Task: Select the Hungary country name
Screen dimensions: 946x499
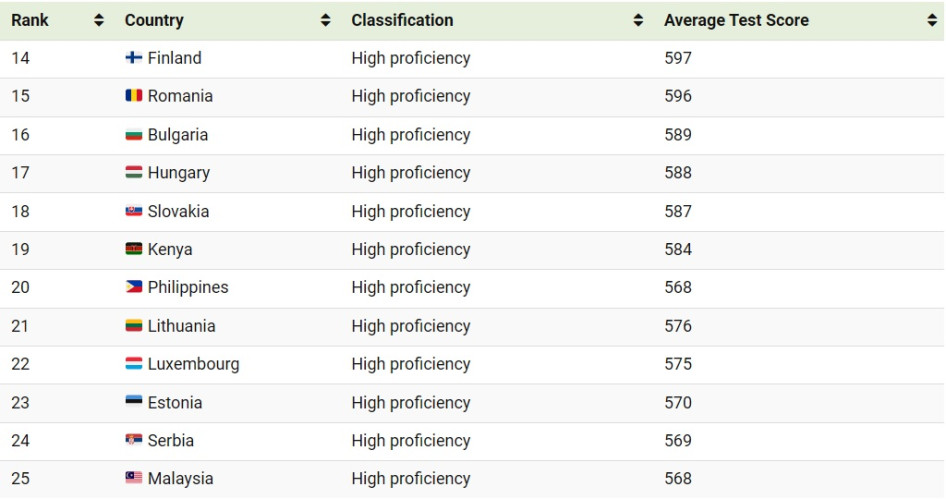Action: [x=179, y=173]
